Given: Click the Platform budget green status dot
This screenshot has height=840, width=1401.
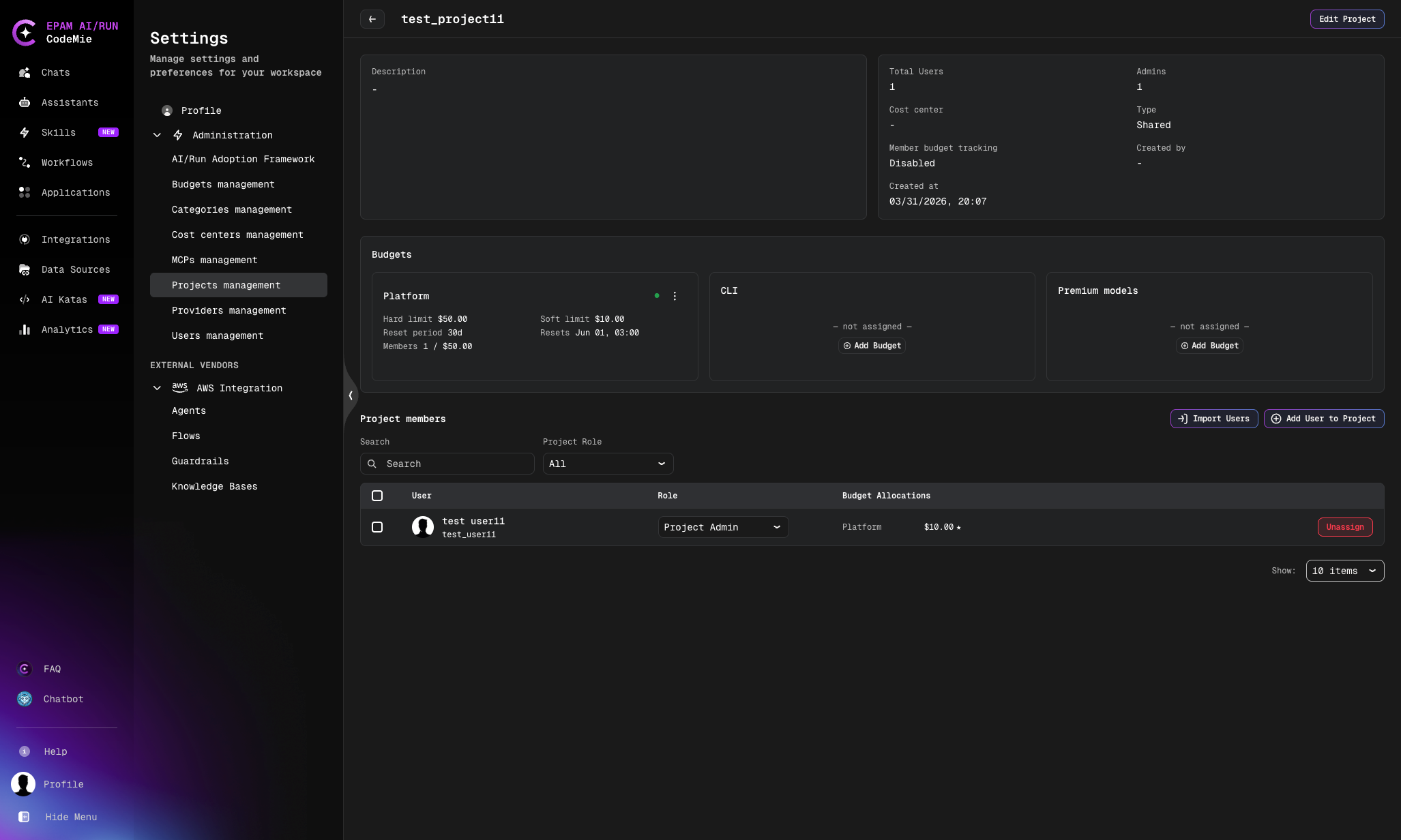Looking at the screenshot, I should pos(657,296).
